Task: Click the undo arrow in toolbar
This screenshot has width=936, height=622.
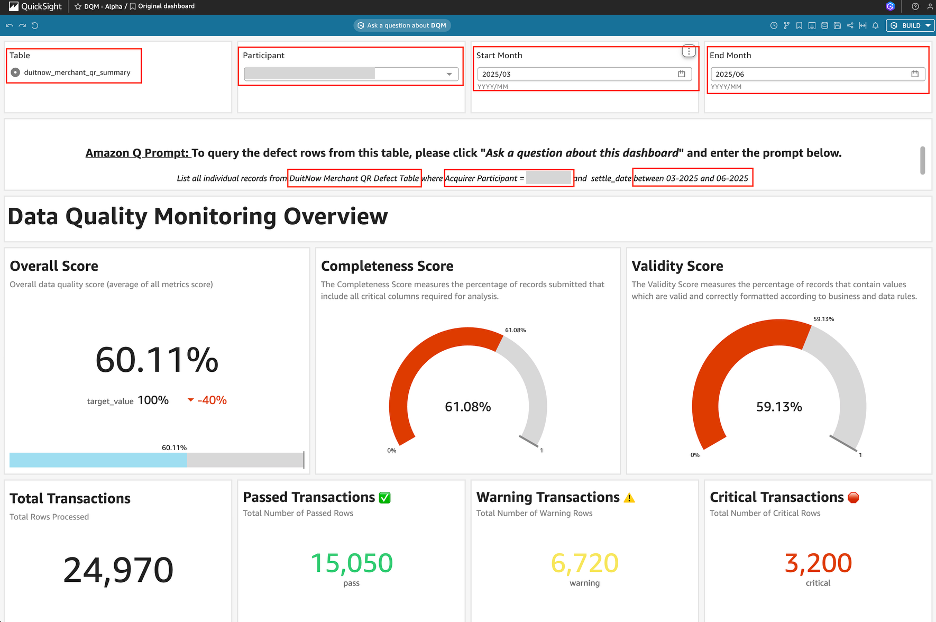Action: [10, 25]
